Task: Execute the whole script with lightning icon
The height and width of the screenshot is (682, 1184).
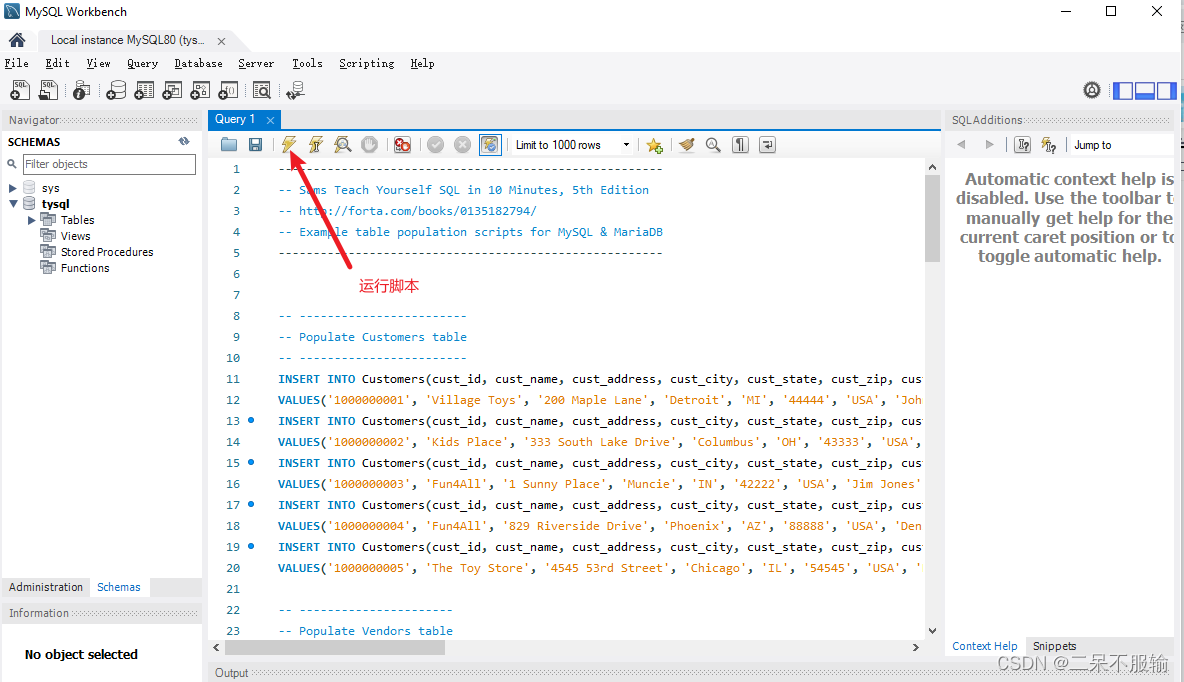Action: click(288, 144)
